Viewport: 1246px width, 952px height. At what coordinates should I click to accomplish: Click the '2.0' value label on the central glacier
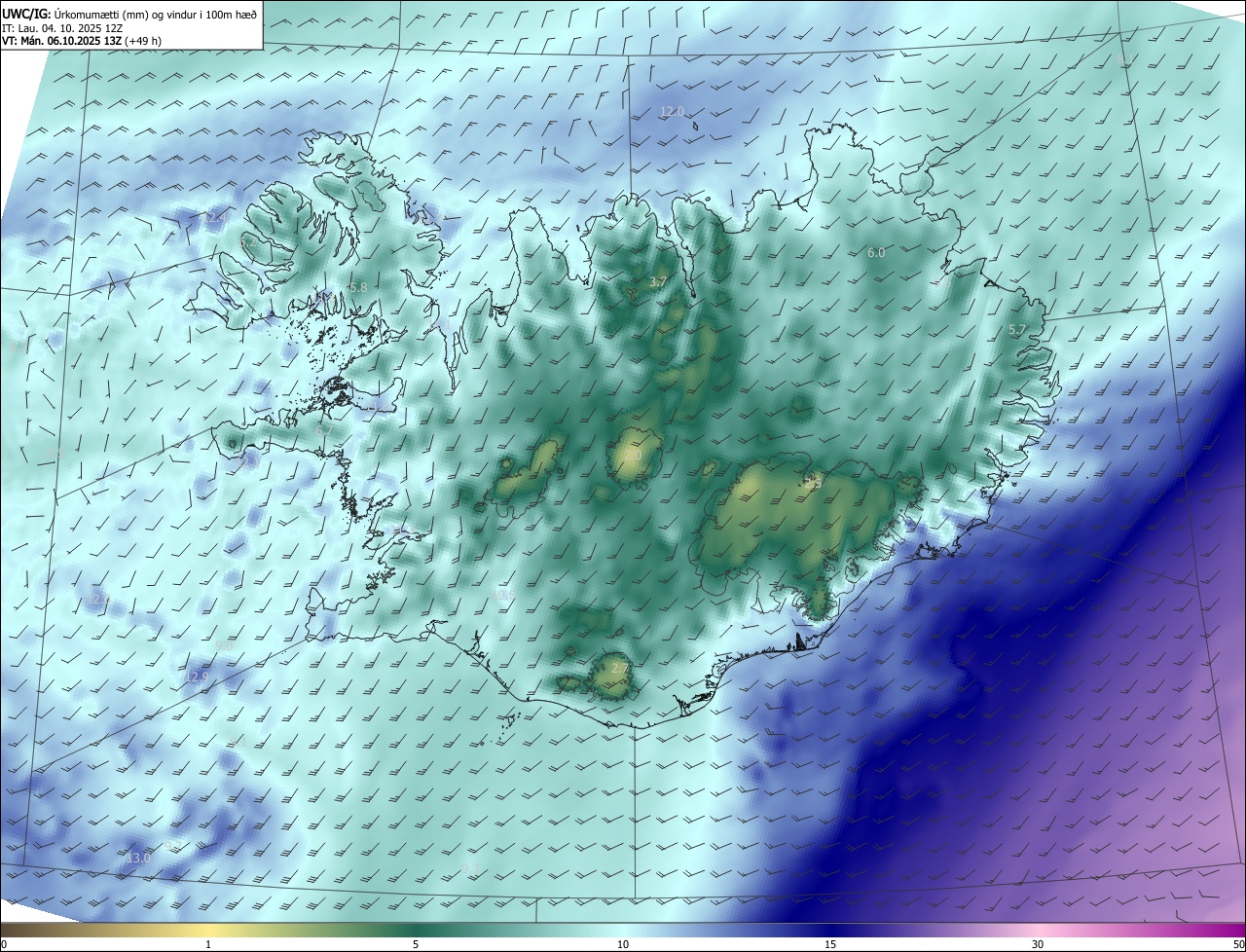pos(633,456)
